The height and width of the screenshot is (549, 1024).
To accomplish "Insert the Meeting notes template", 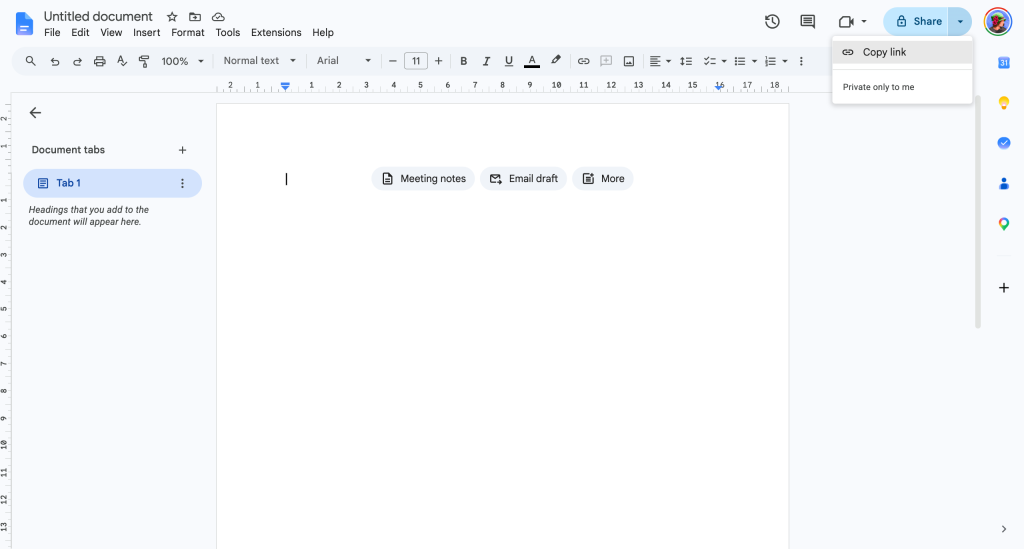I will (423, 179).
